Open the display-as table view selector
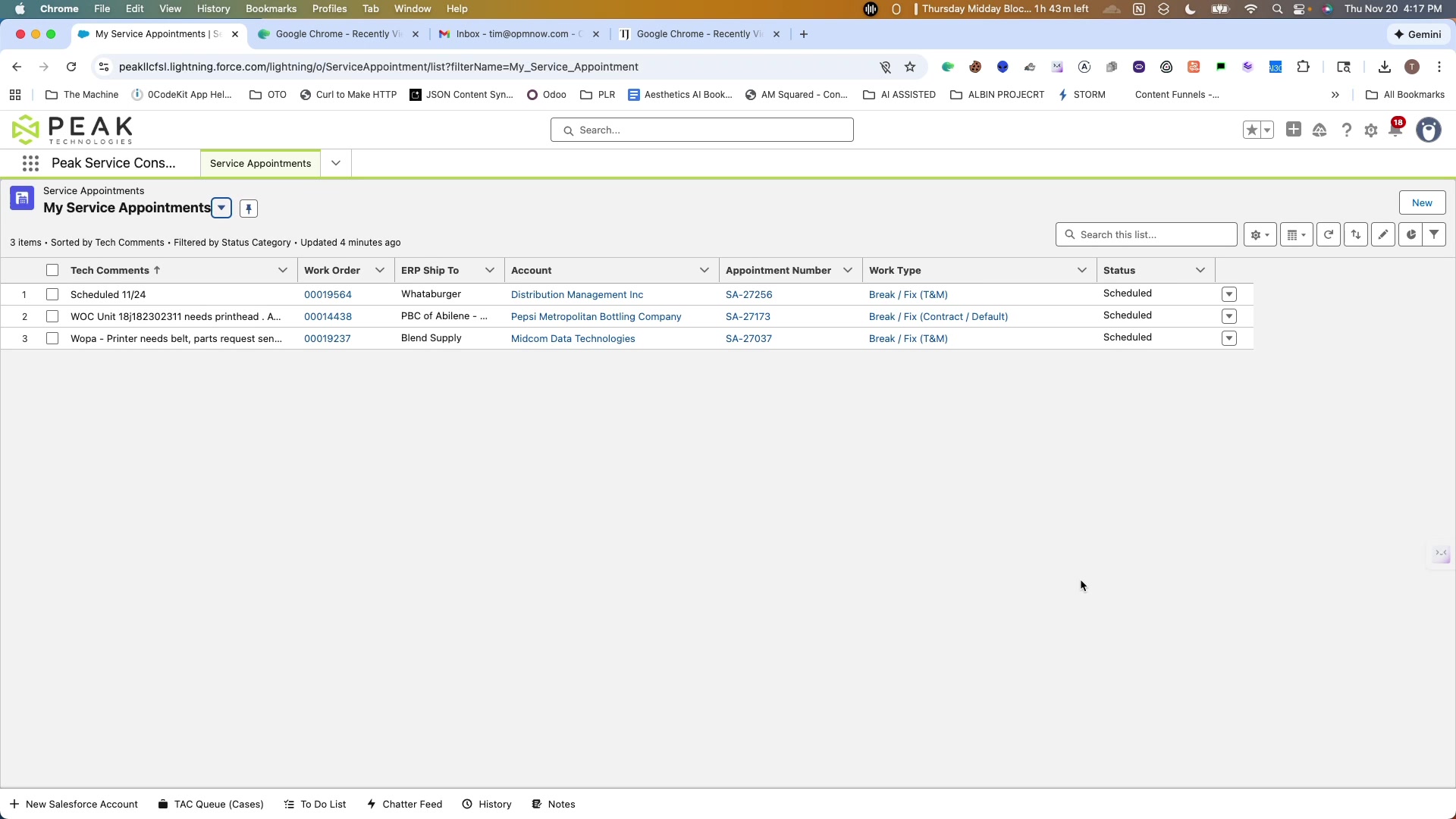The width and height of the screenshot is (1456, 819). (x=1297, y=235)
